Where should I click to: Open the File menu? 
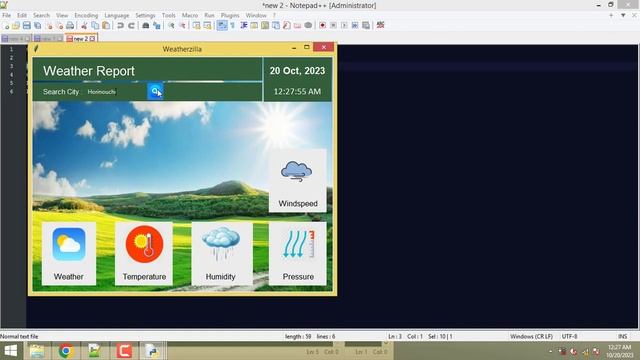[x=7, y=15]
